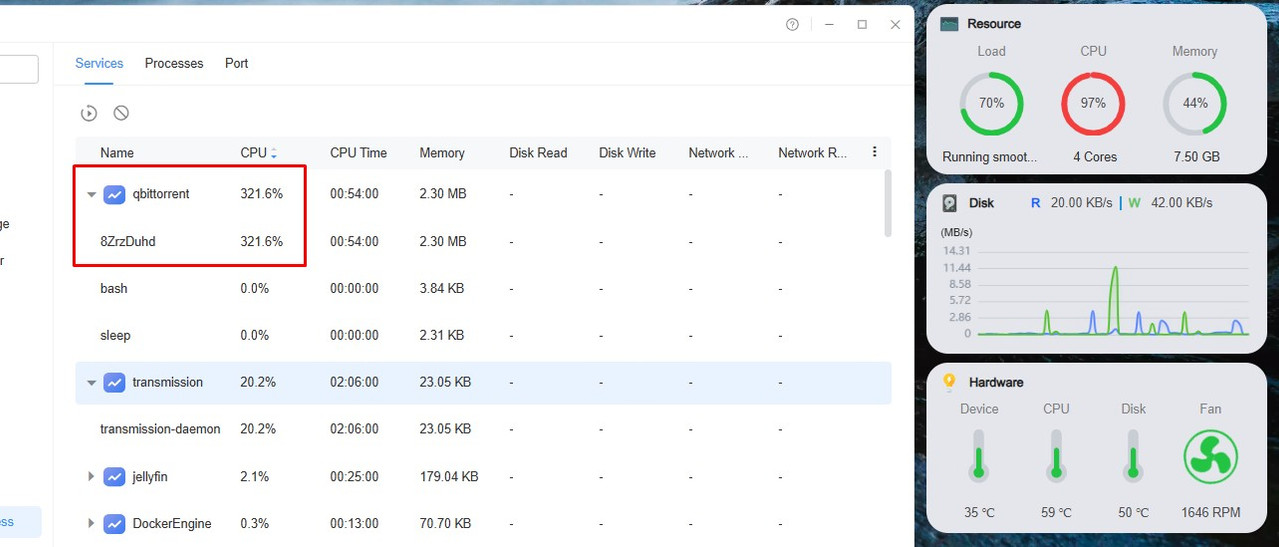Click the Device temperature thermometer icon
1279x547 pixels.
click(979, 457)
